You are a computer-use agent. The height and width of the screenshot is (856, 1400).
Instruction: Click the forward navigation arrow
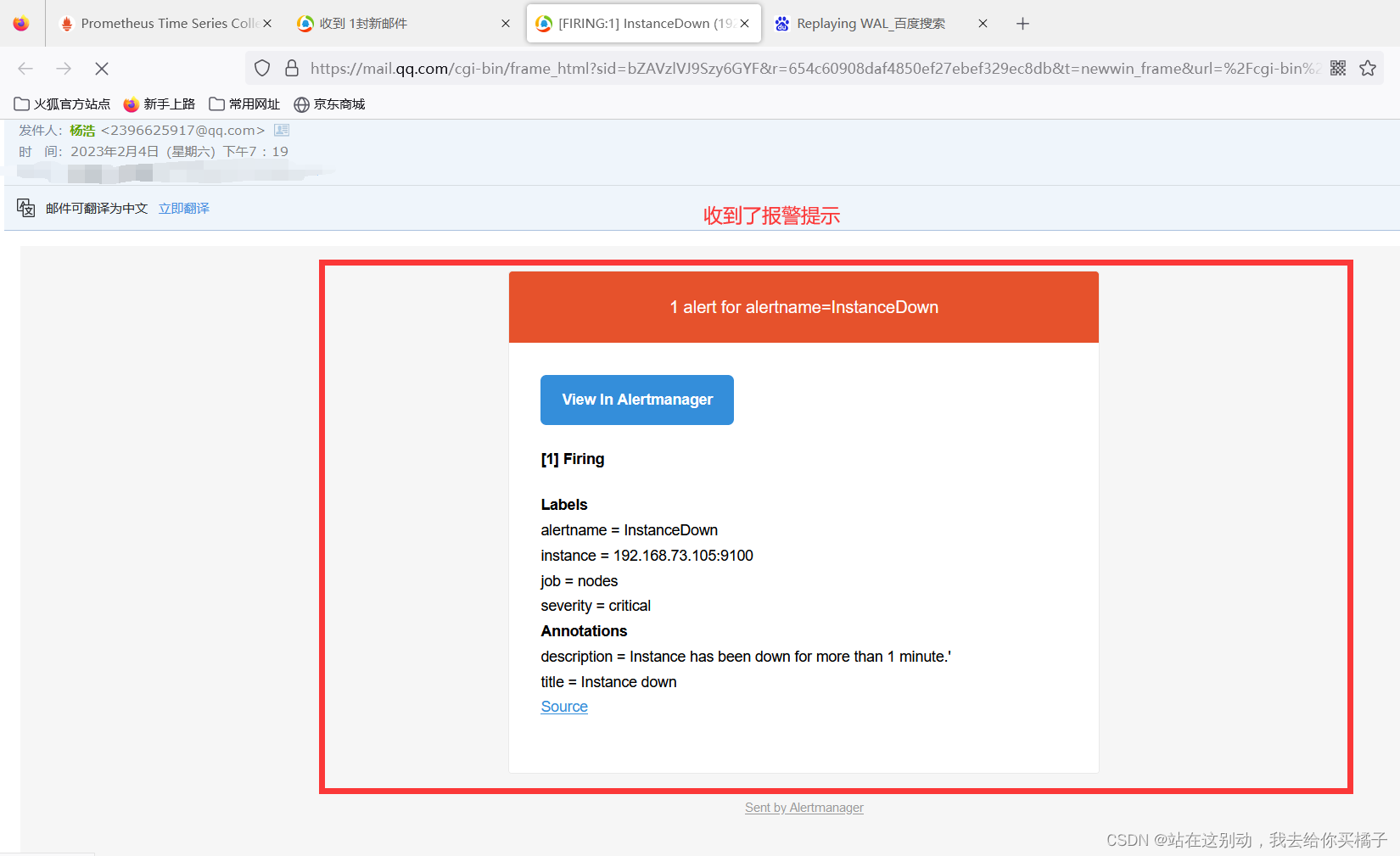[63, 68]
